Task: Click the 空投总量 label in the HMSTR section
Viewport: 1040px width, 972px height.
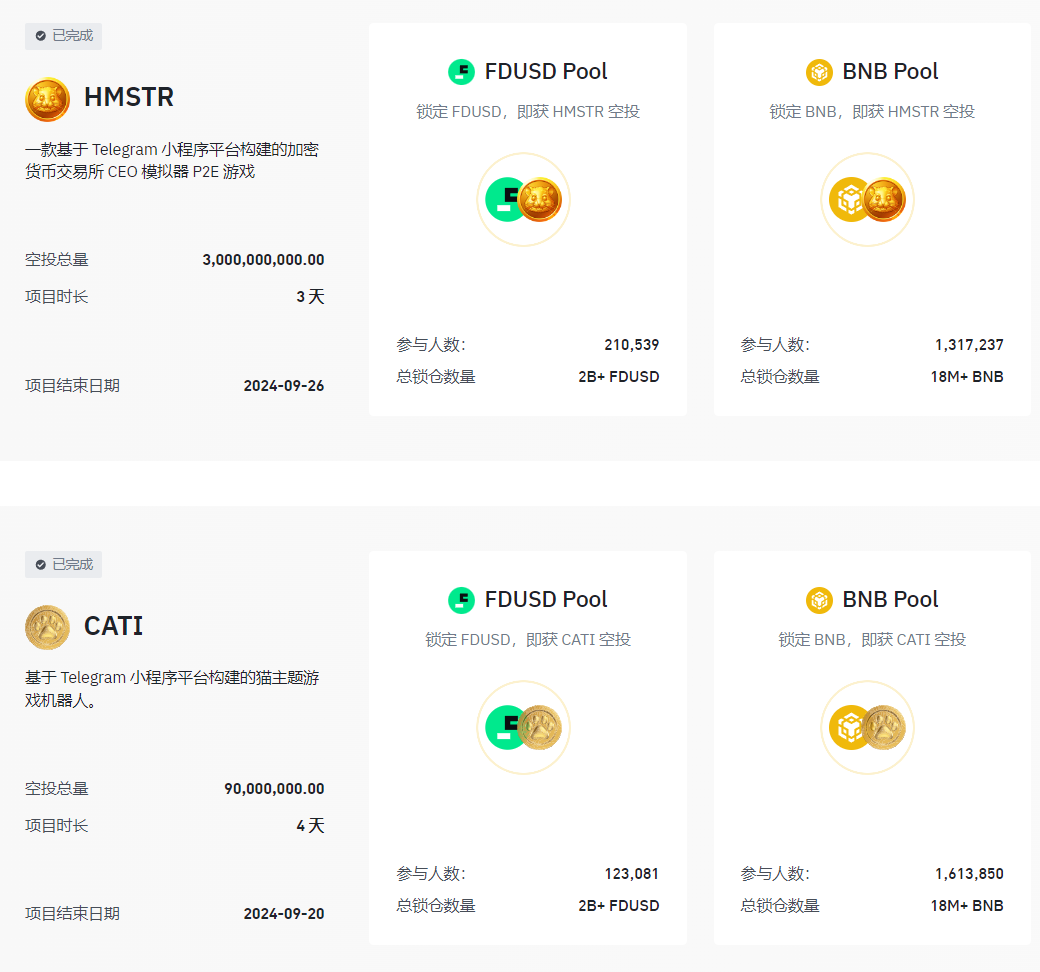Action: click(x=56, y=259)
